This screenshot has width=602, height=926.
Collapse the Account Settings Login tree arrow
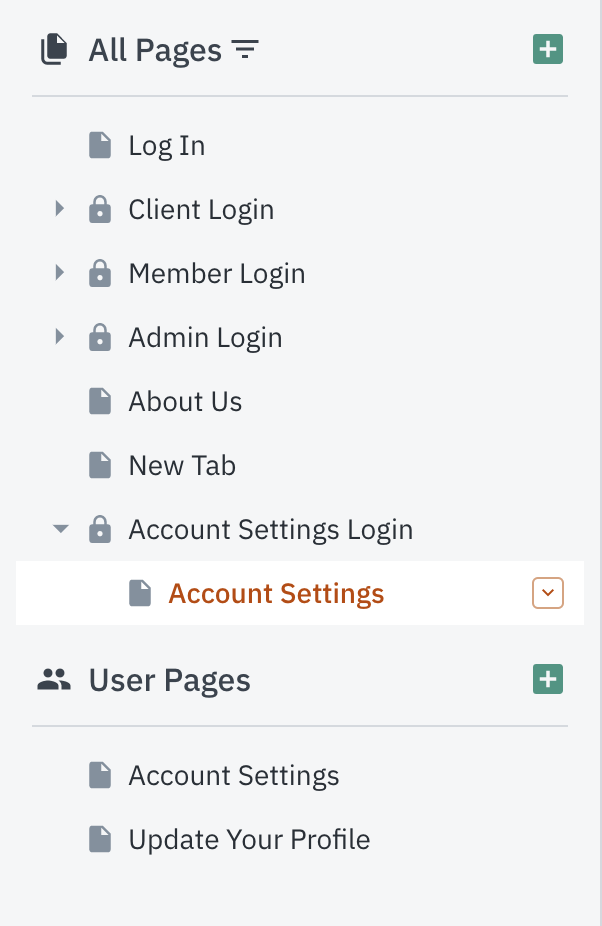coord(61,529)
